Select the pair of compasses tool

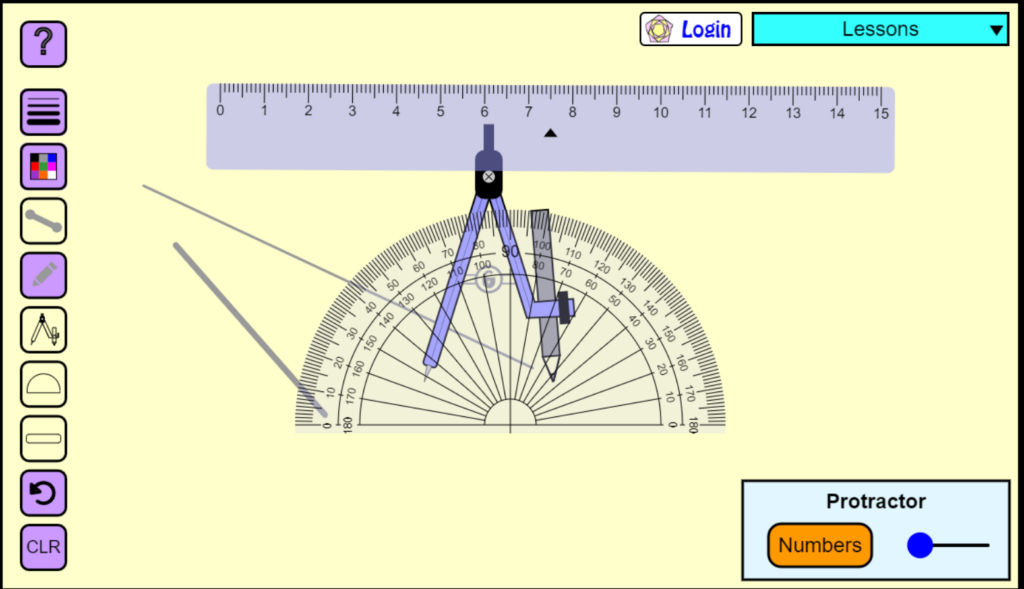(43, 329)
